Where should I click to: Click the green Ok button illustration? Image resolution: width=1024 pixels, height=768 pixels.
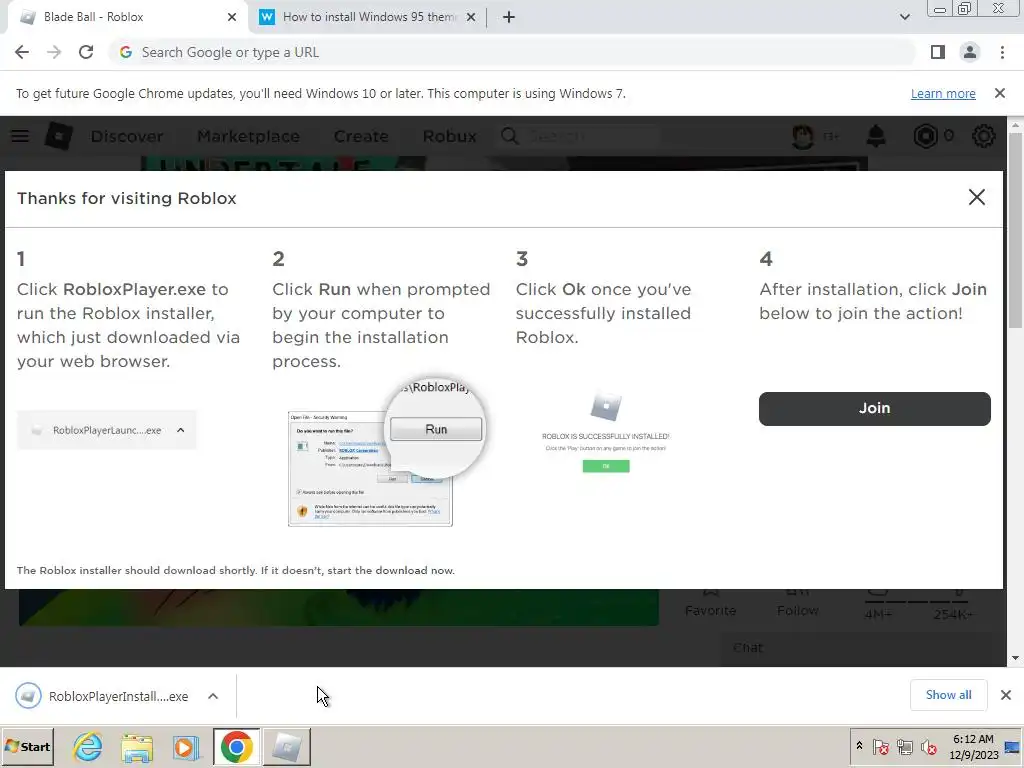606,466
